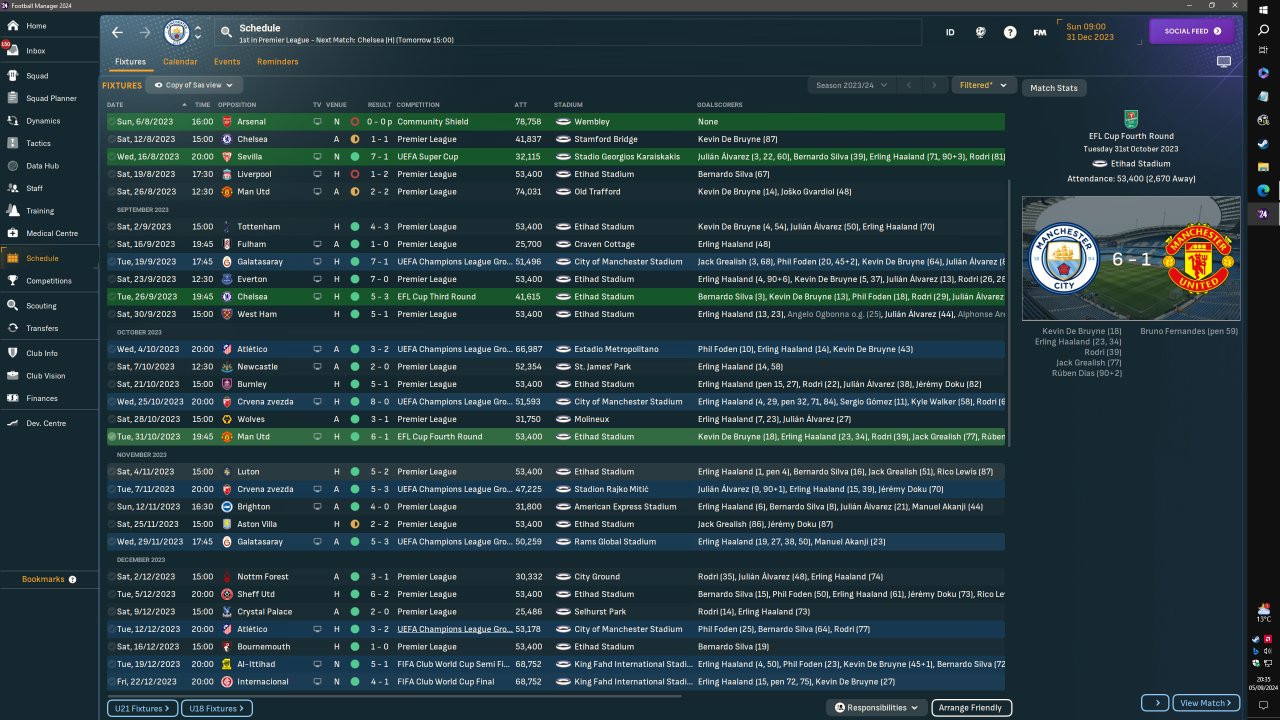Image resolution: width=1280 pixels, height=720 pixels.
Task: Switch to the Calendar tab
Action: tap(180, 62)
